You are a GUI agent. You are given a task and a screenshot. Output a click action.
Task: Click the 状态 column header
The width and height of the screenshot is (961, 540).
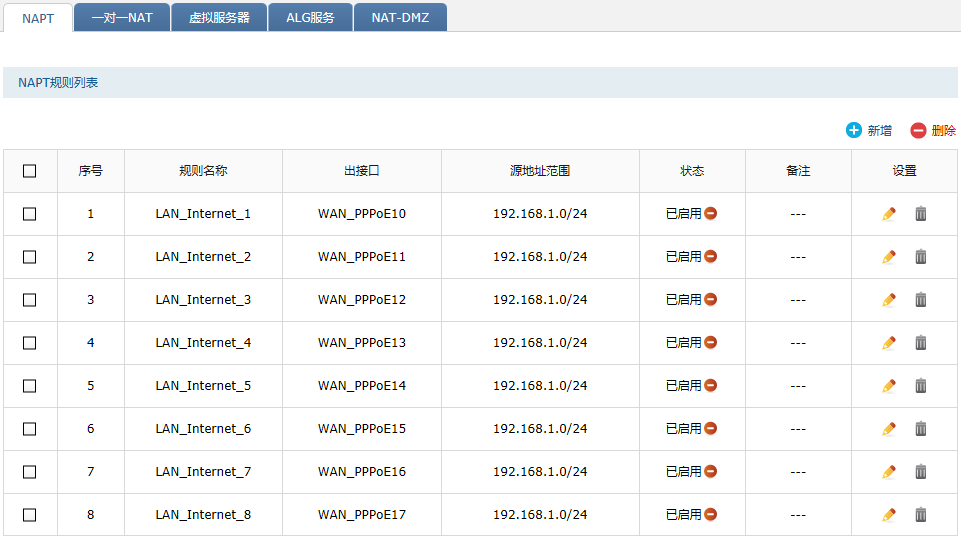(692, 171)
